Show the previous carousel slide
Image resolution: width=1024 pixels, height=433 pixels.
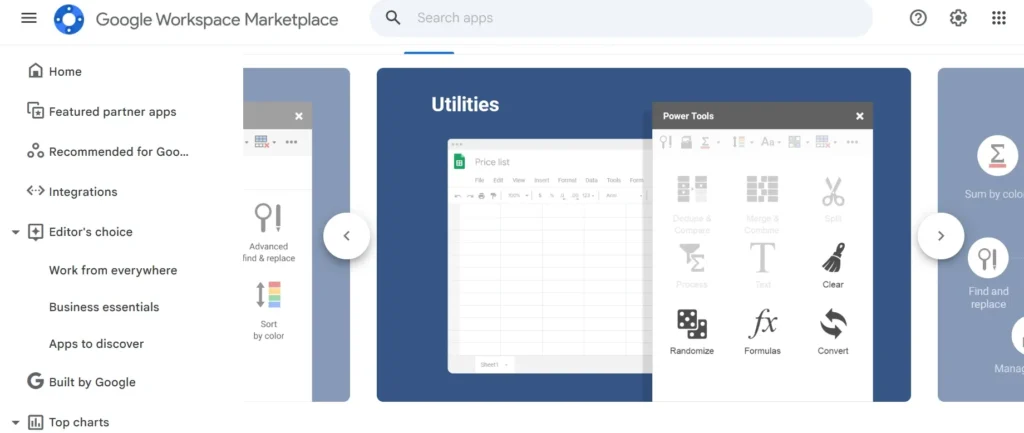tap(347, 236)
